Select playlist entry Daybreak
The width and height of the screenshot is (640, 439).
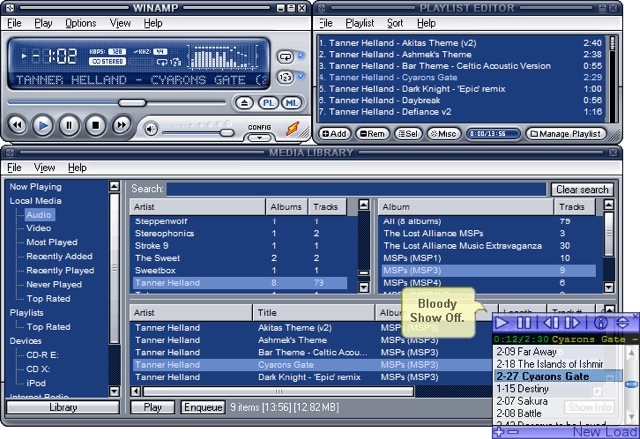tap(460, 100)
